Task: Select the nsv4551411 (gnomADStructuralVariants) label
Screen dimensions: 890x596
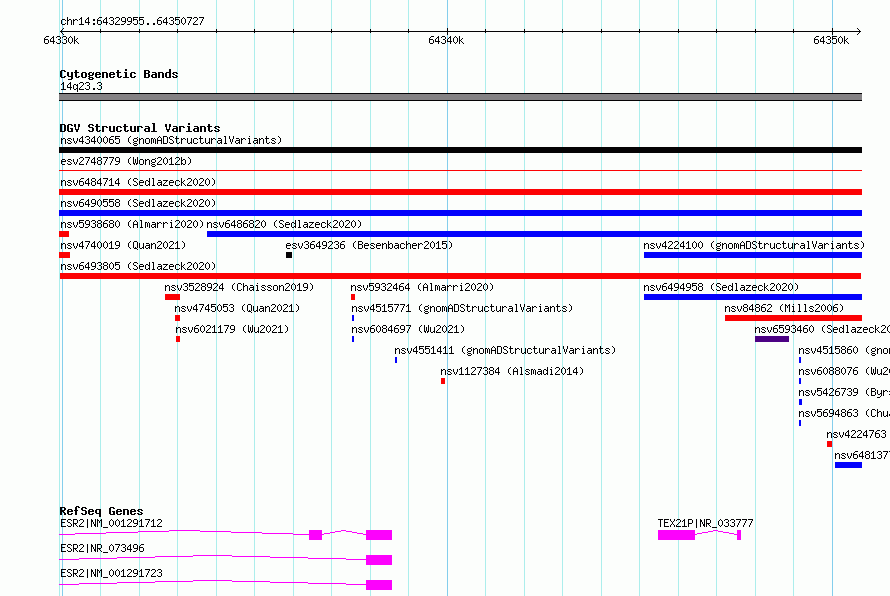Action: (505, 350)
